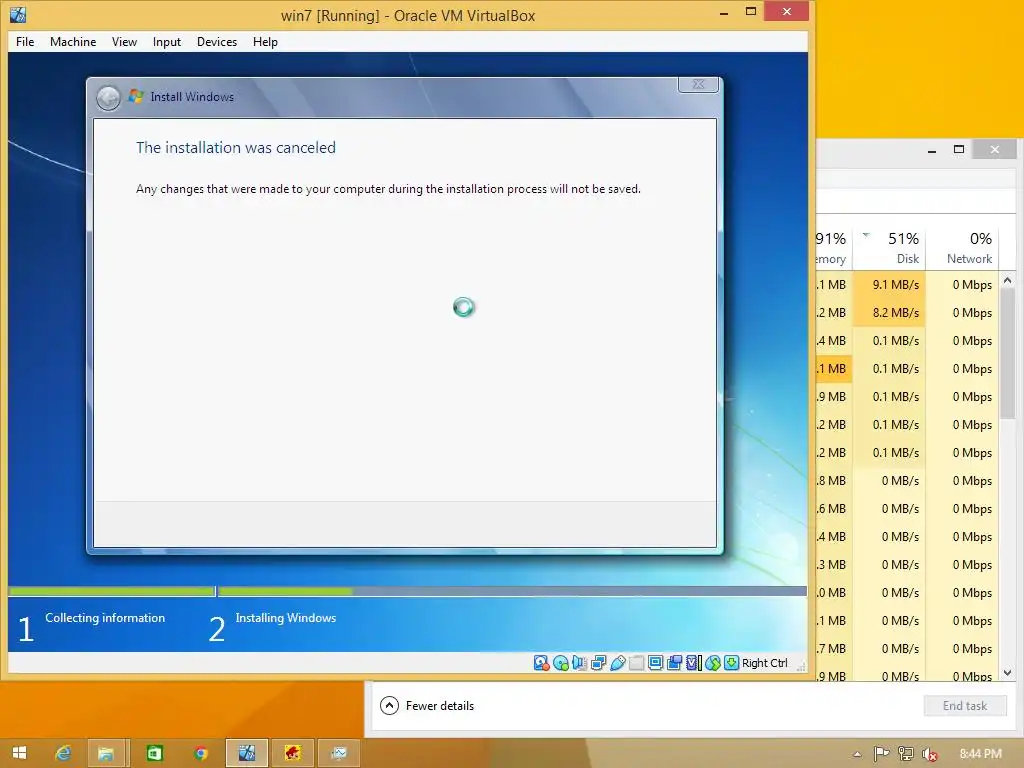Click network adapter indicator in VirtualBox status bar
This screenshot has height=768, width=1024.
click(x=598, y=663)
